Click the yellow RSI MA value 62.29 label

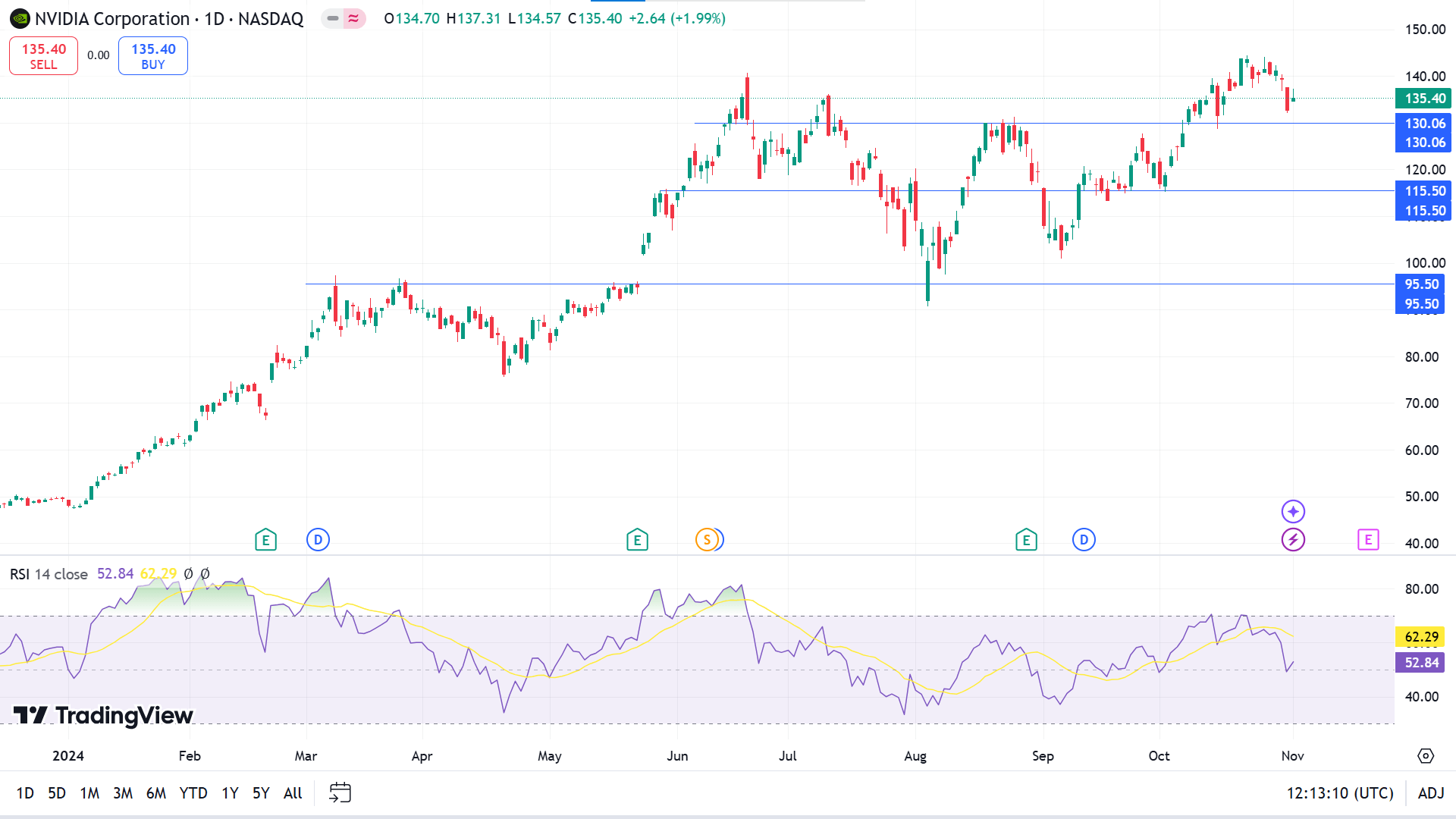[x=1420, y=637]
